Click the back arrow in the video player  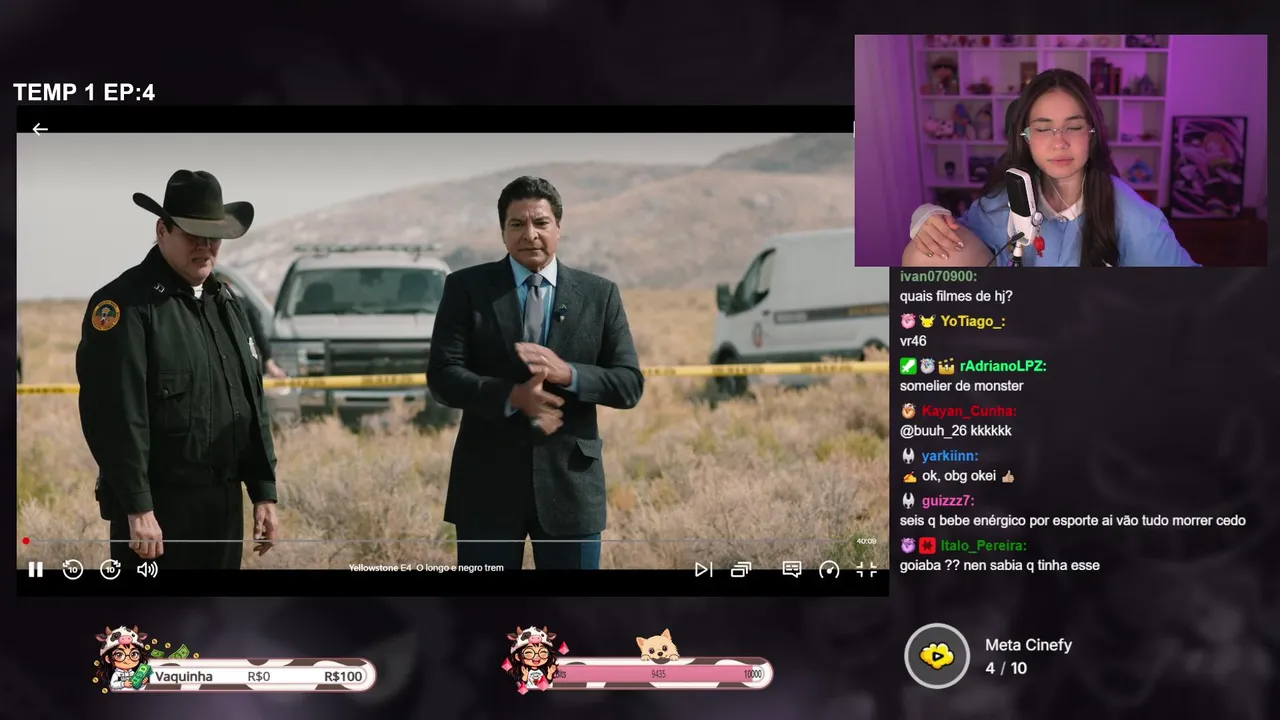40,129
